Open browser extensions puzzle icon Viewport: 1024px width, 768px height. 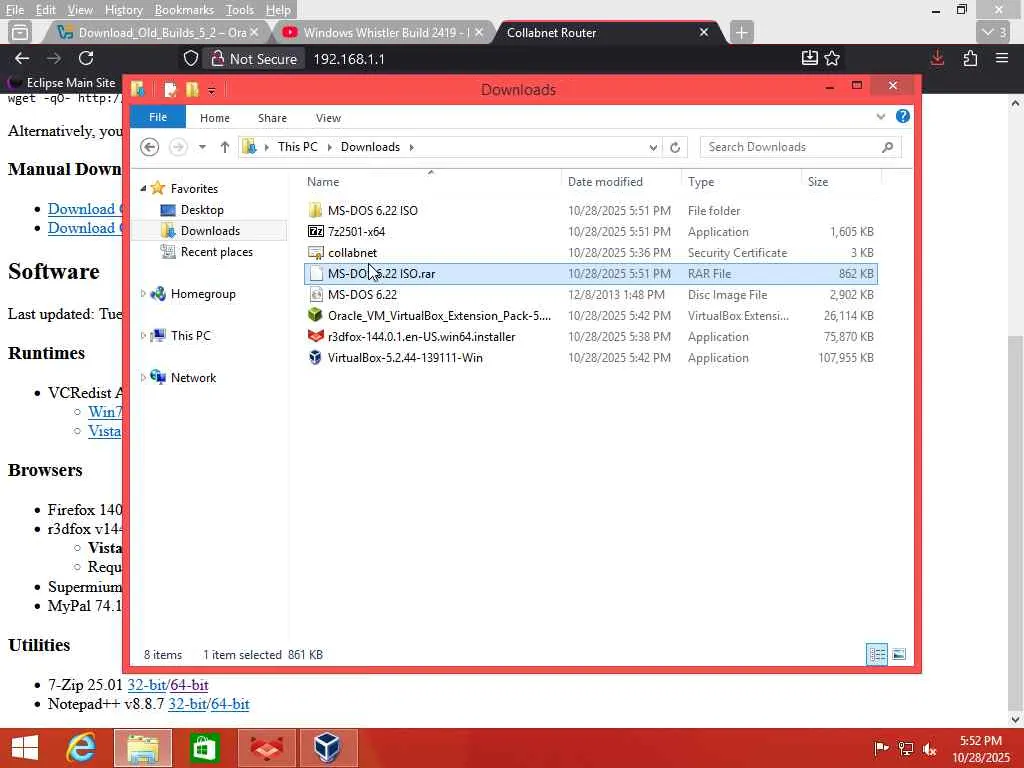click(x=970, y=58)
